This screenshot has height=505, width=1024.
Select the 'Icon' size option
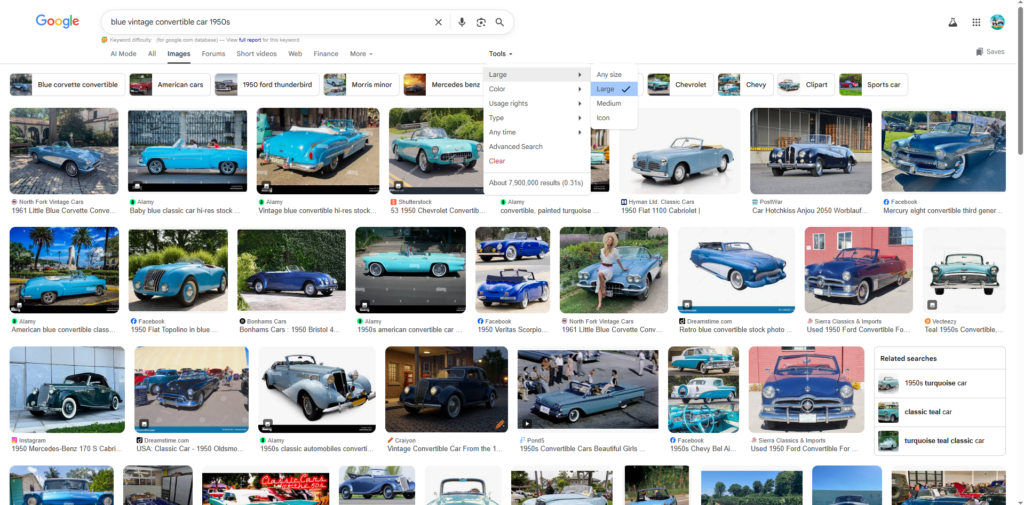click(603, 118)
